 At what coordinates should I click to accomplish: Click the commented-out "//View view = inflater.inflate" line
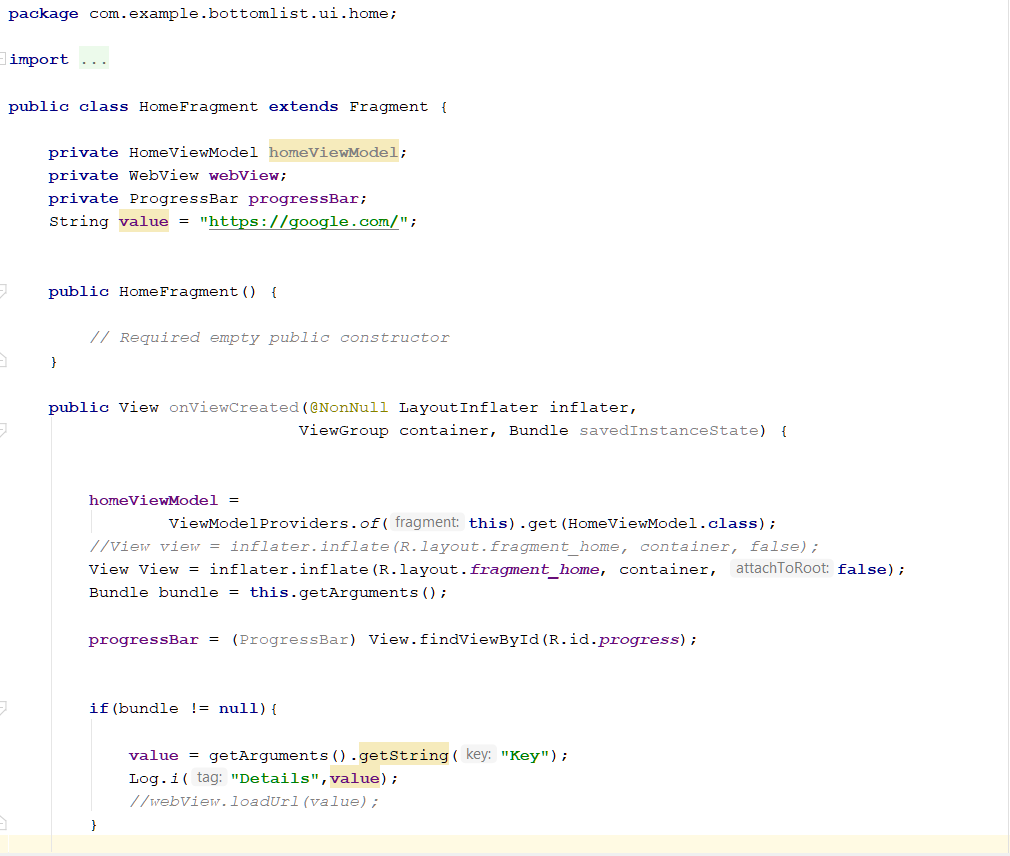tap(453, 547)
